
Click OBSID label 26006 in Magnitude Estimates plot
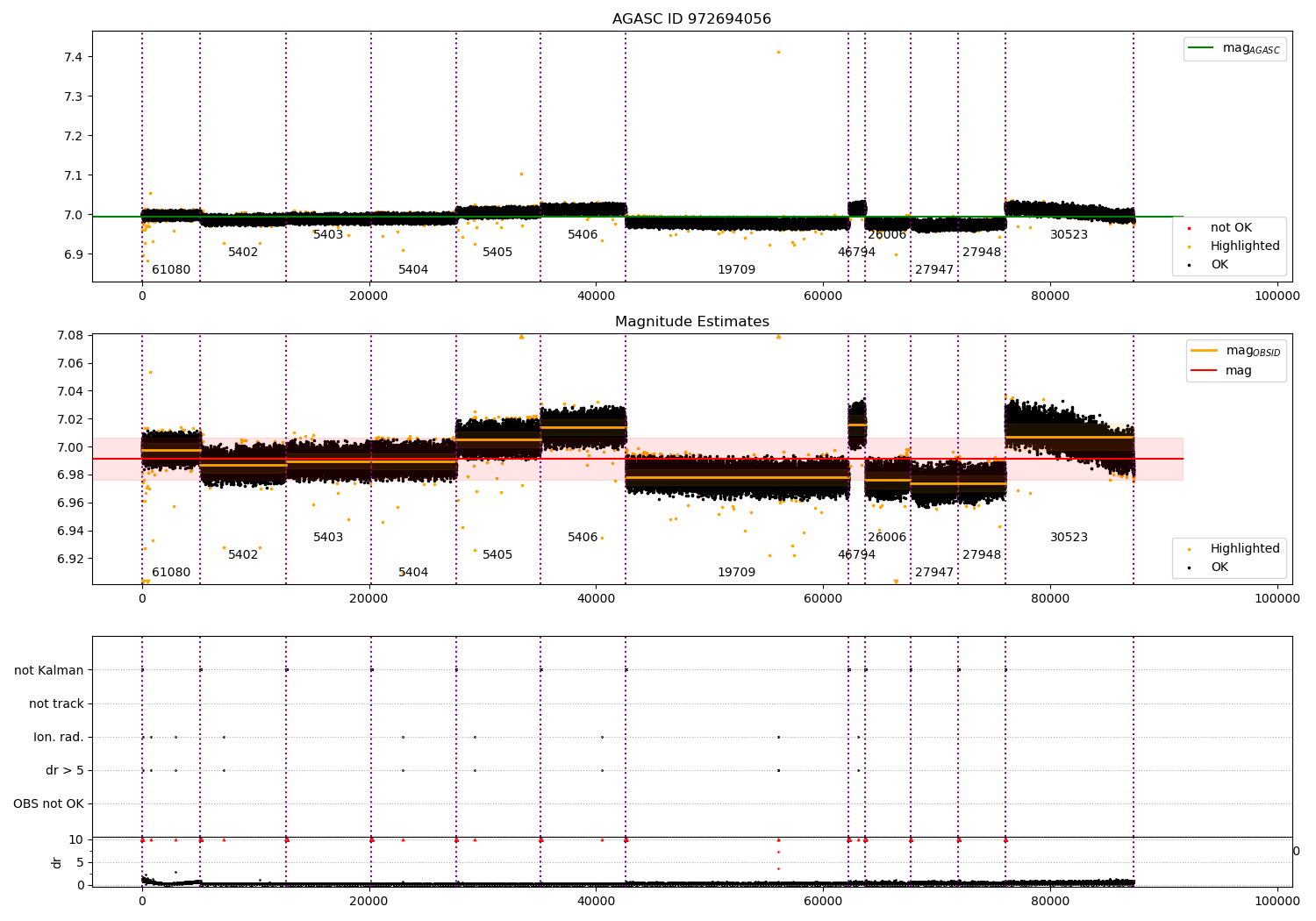coord(887,537)
